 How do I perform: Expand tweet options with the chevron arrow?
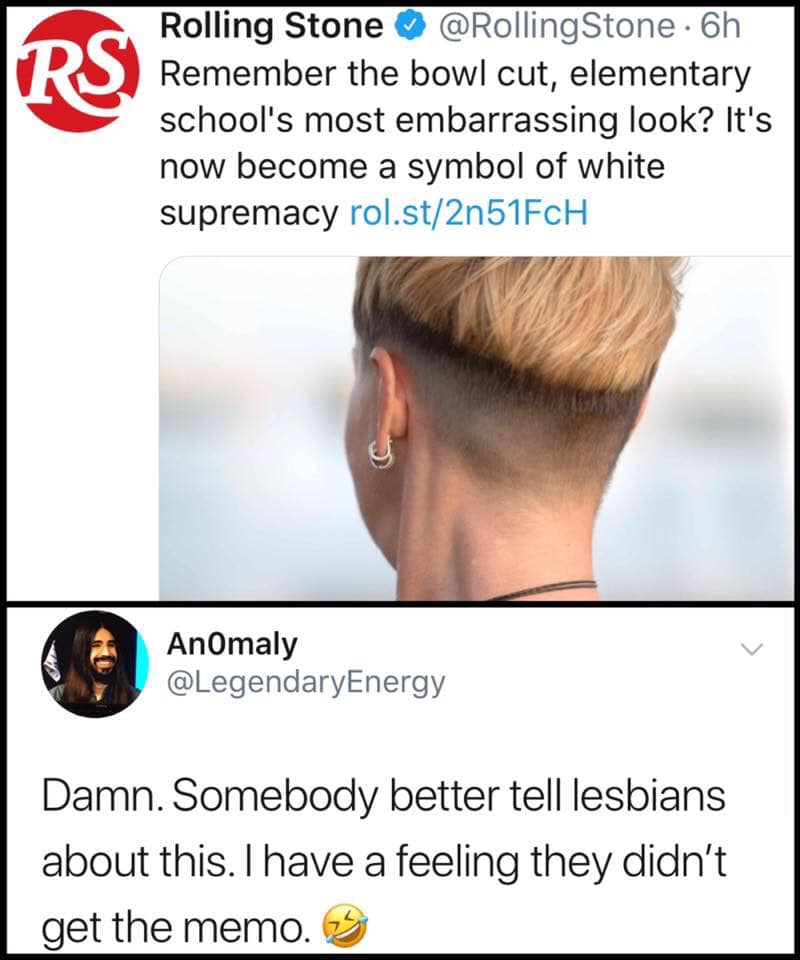tap(752, 648)
